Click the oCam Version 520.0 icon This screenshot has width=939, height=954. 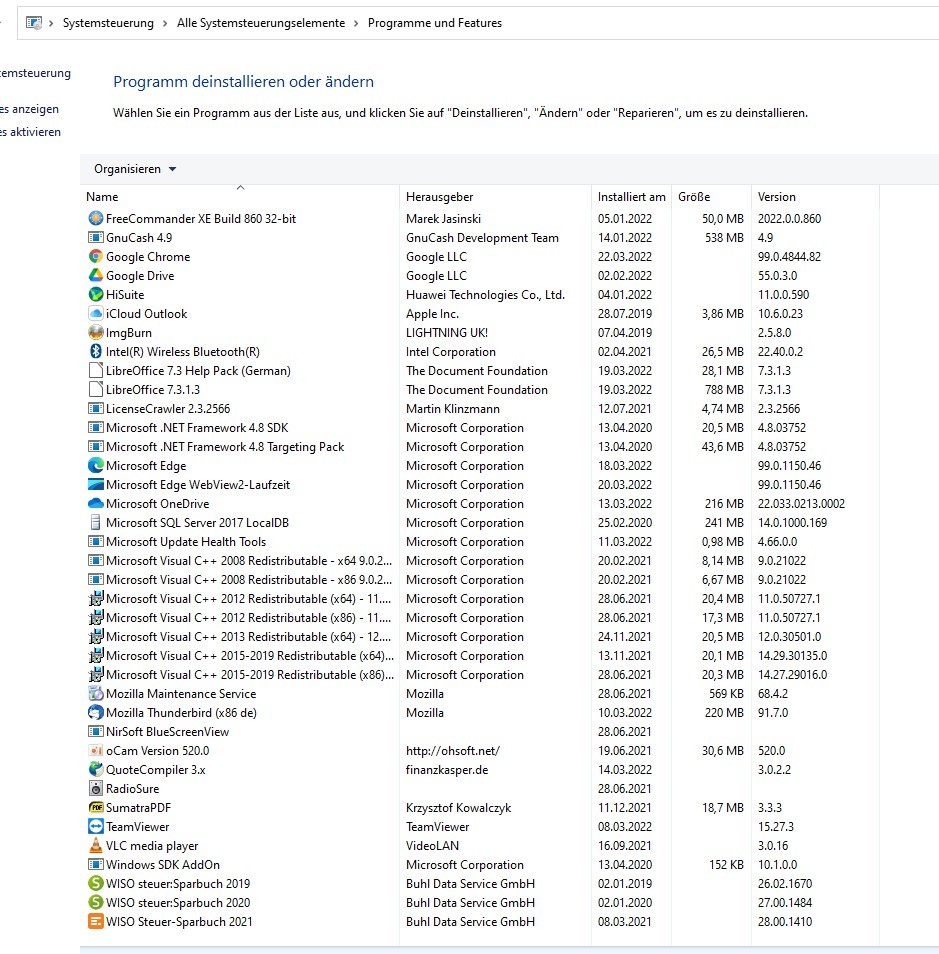coord(96,751)
